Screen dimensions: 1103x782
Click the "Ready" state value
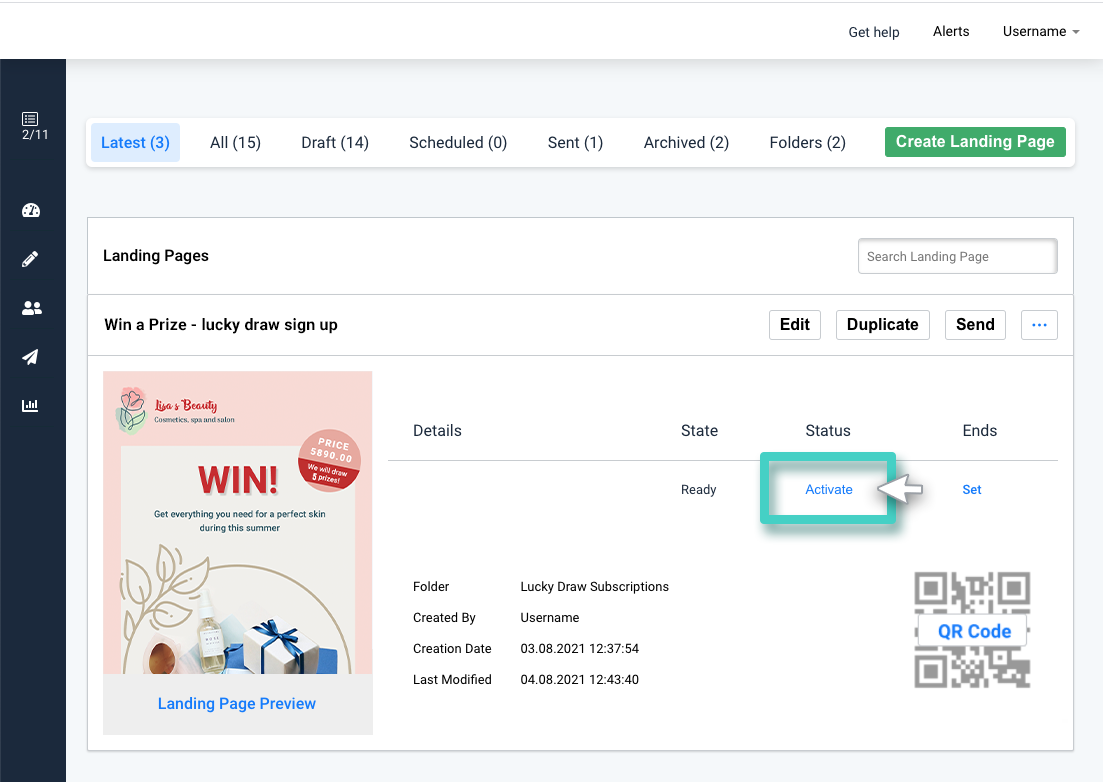click(x=699, y=489)
